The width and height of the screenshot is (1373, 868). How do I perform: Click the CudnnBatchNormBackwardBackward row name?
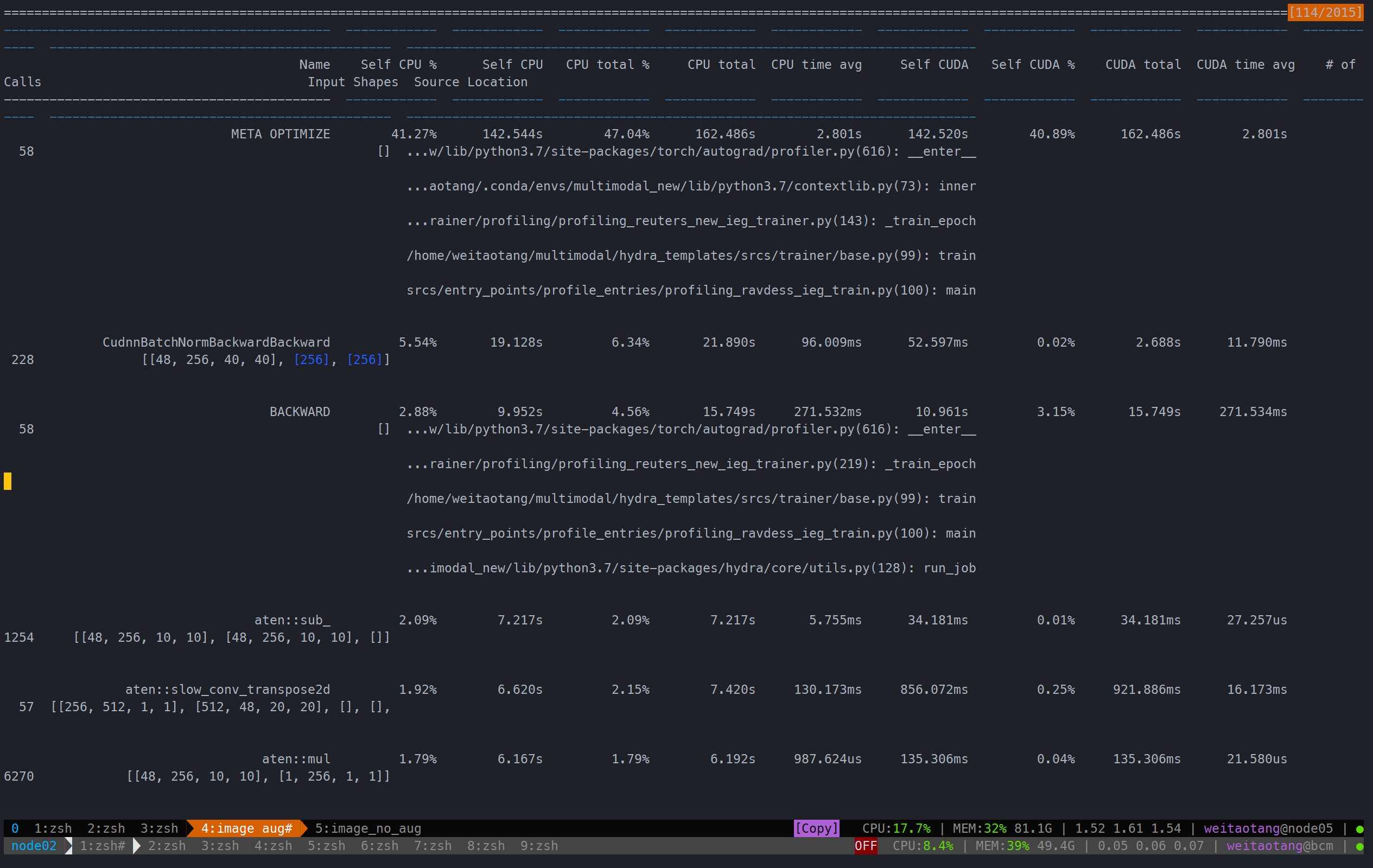216,342
